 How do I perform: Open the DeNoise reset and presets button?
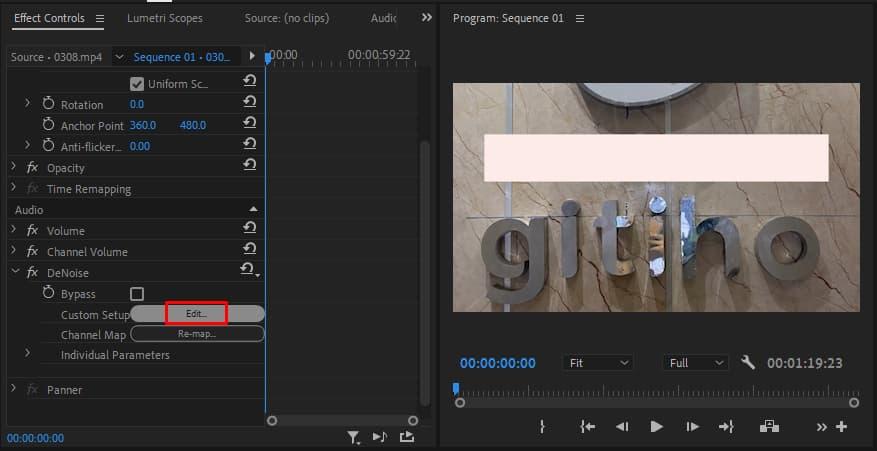click(249, 270)
